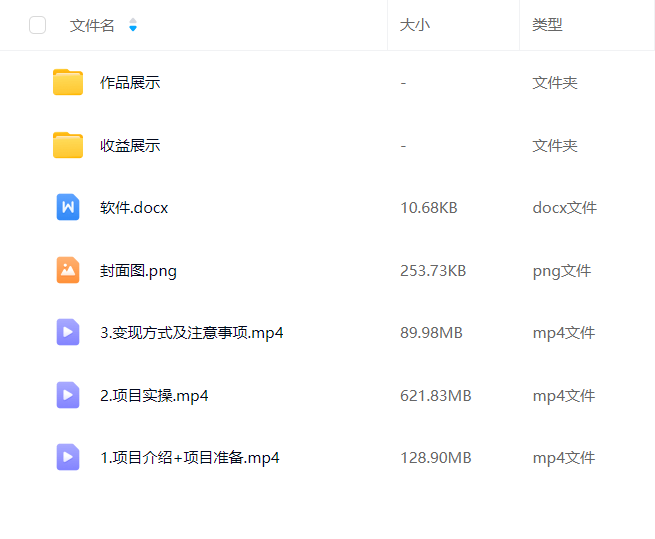The width and height of the screenshot is (655, 539).
Task: Click the size value 10.68KB
Action: coord(429,208)
